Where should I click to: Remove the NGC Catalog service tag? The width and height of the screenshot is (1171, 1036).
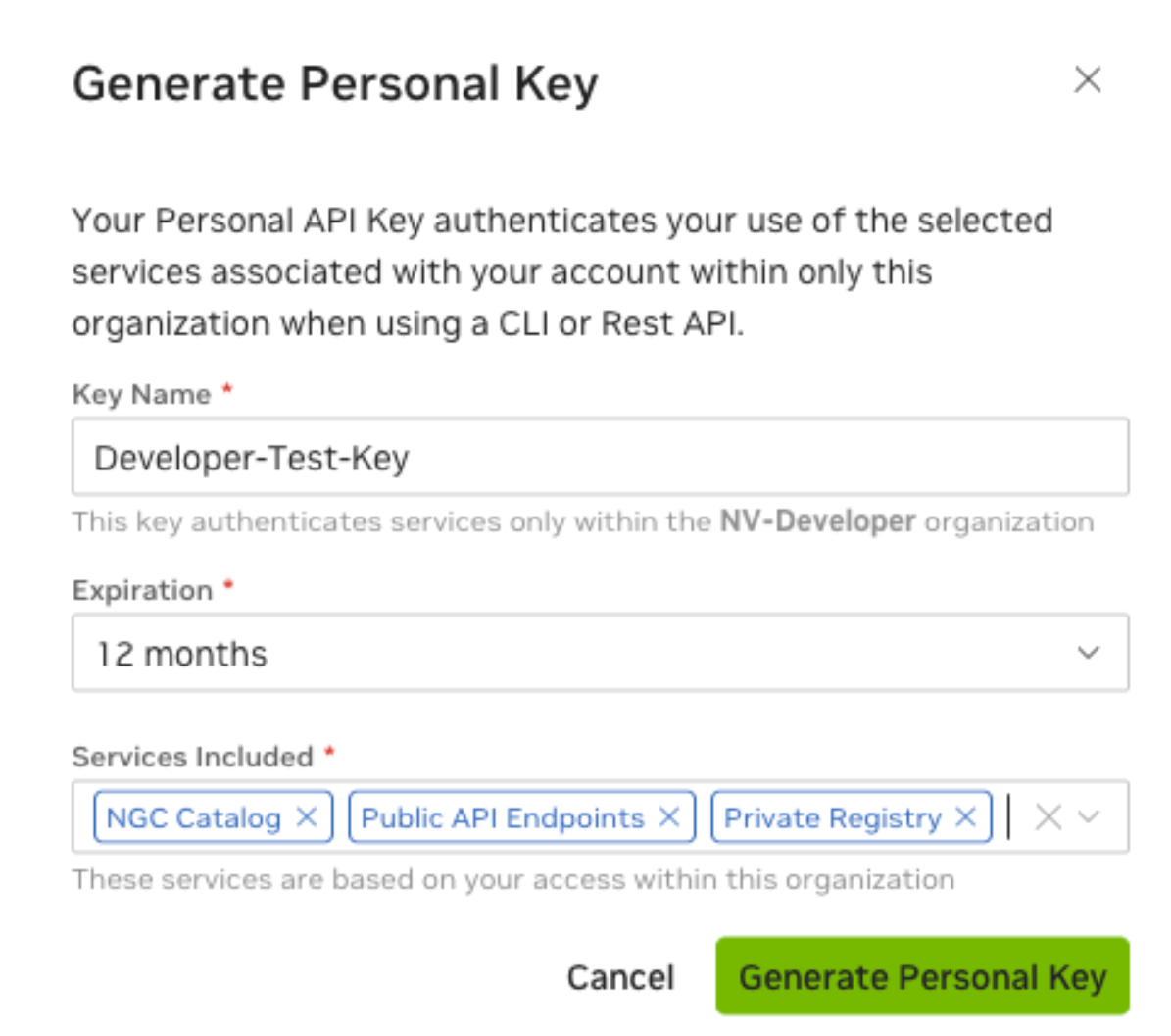pyautogui.click(x=307, y=816)
